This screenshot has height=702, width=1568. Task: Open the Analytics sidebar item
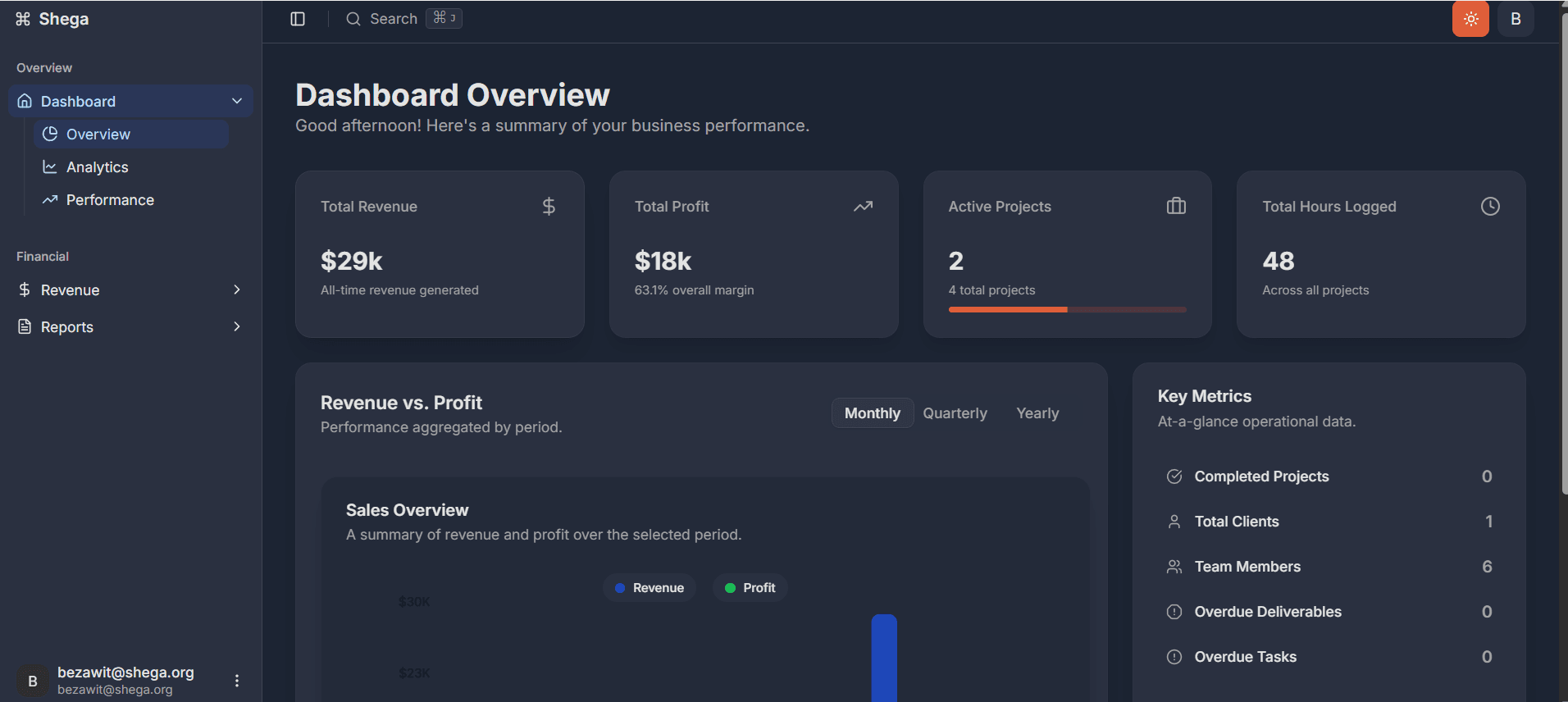[131, 166]
